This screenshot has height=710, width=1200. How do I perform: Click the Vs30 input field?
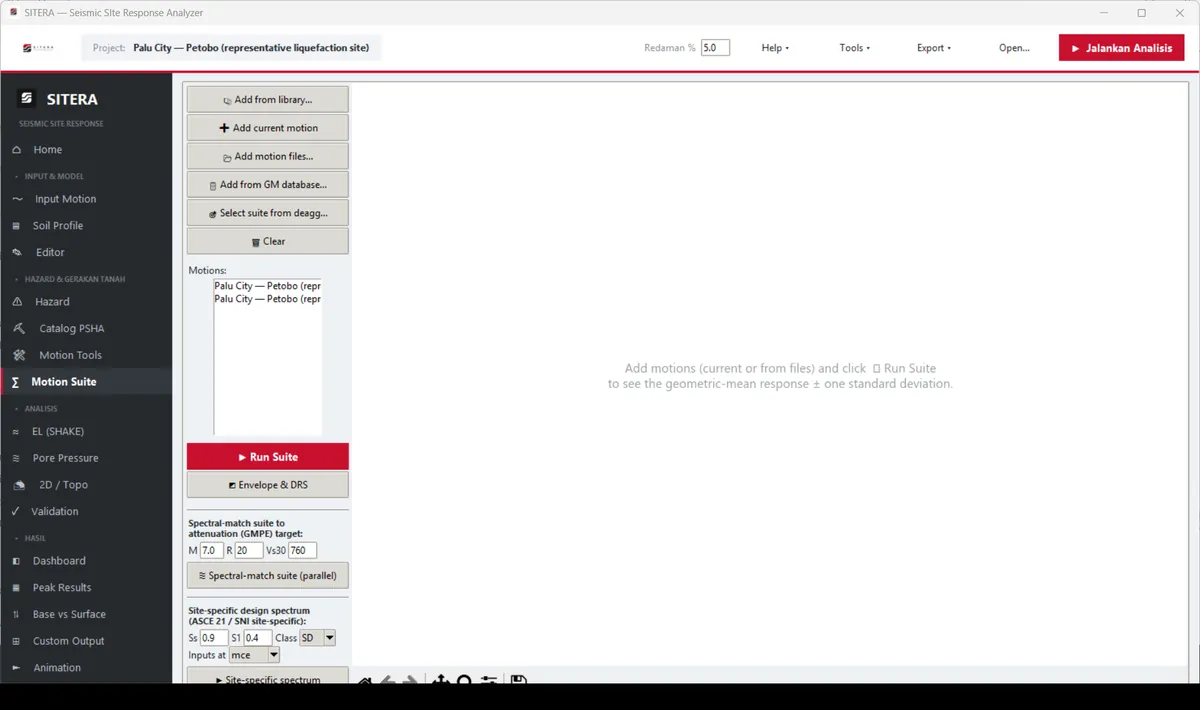pyautogui.click(x=302, y=551)
